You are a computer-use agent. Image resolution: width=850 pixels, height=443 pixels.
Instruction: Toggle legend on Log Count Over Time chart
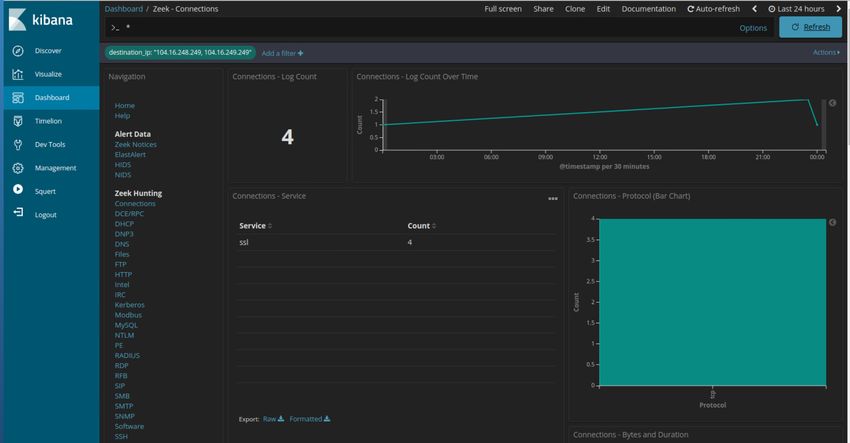point(832,103)
